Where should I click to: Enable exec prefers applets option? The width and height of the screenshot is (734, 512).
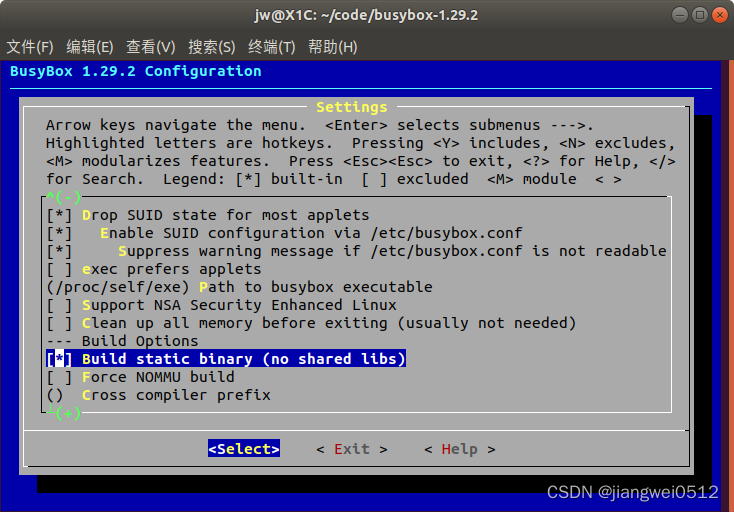(154, 269)
